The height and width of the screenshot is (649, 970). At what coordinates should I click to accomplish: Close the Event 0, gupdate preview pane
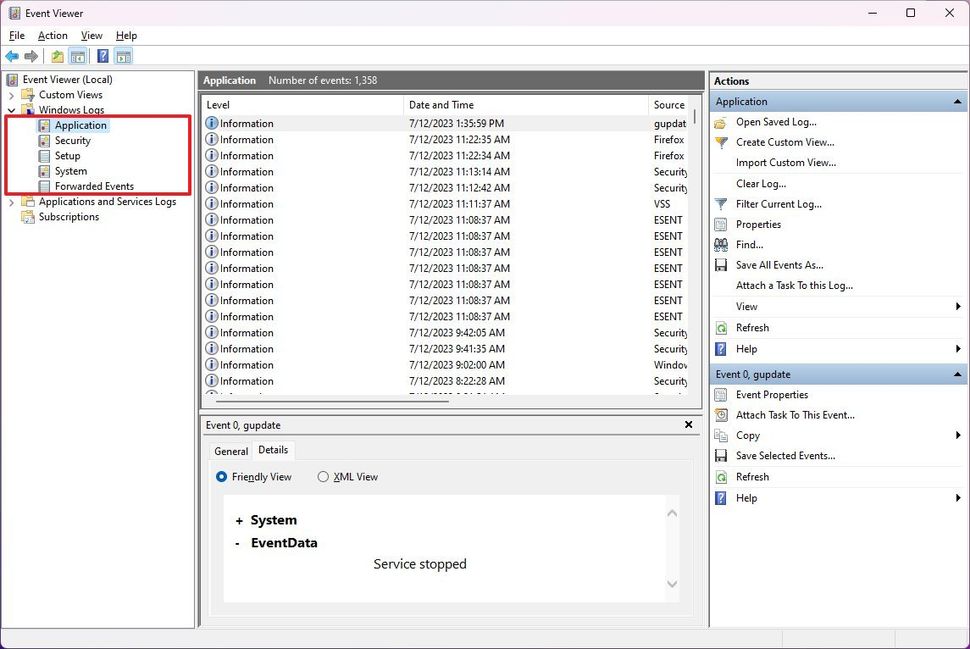click(689, 425)
